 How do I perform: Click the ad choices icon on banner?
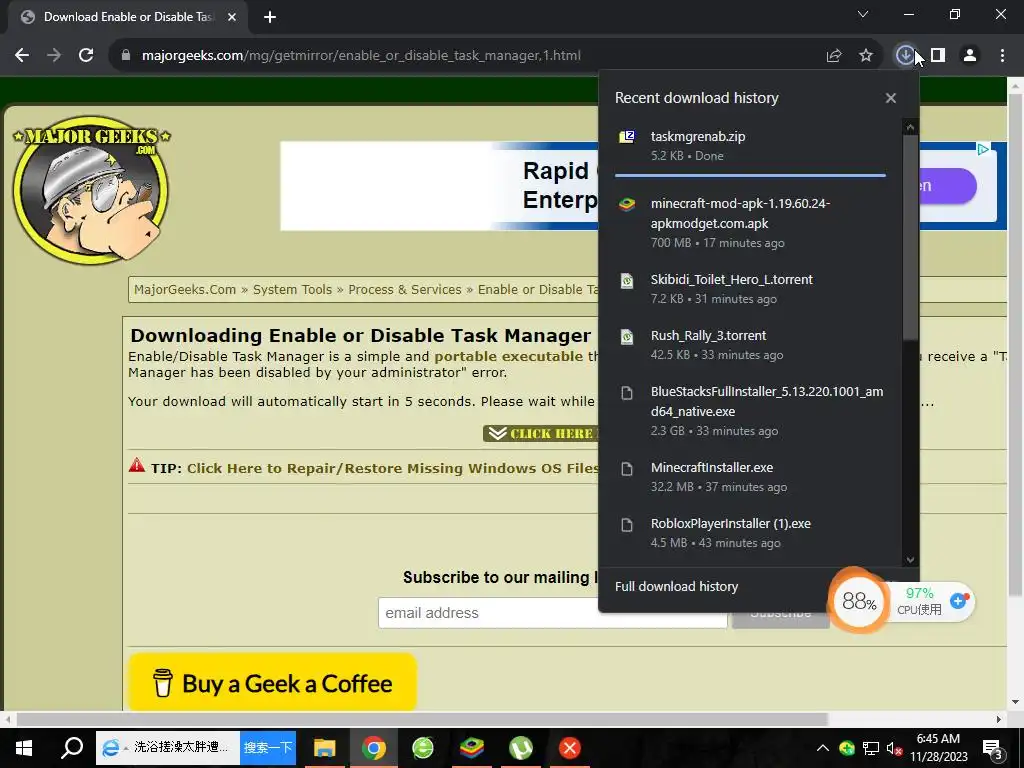click(x=983, y=149)
